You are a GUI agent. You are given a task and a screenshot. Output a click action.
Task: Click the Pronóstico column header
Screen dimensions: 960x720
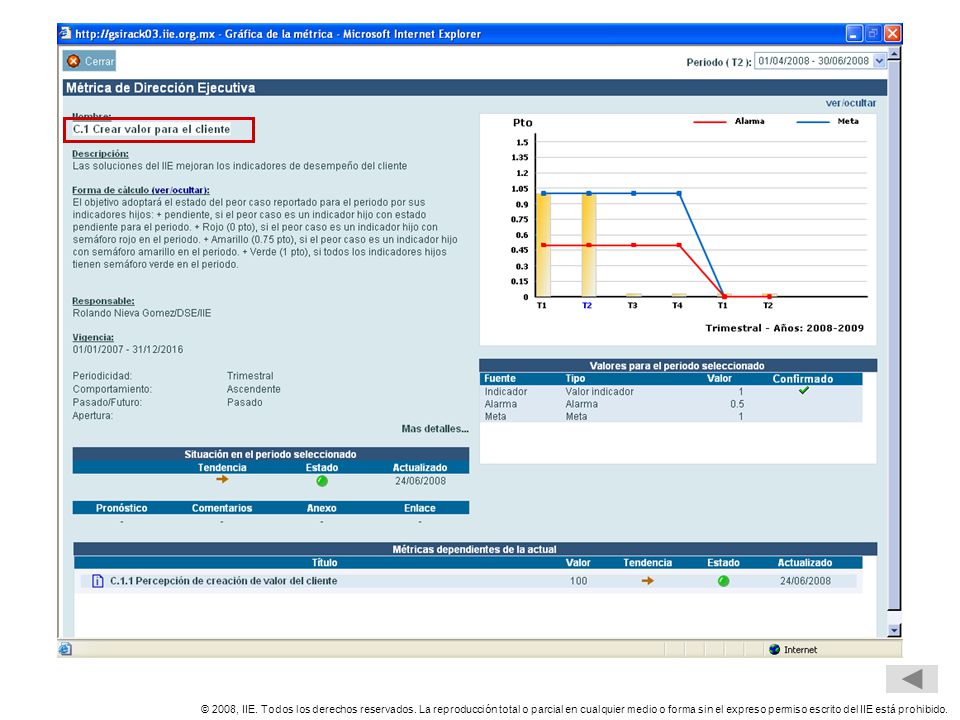pyautogui.click(x=121, y=508)
